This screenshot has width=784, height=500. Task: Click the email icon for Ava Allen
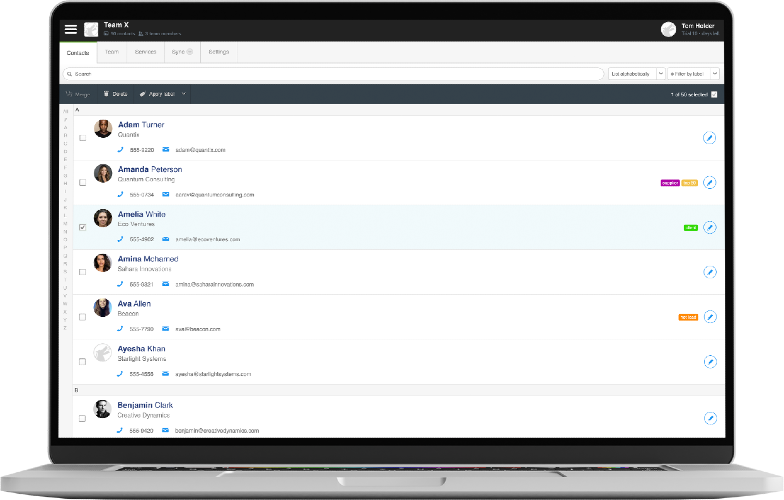[166, 328]
